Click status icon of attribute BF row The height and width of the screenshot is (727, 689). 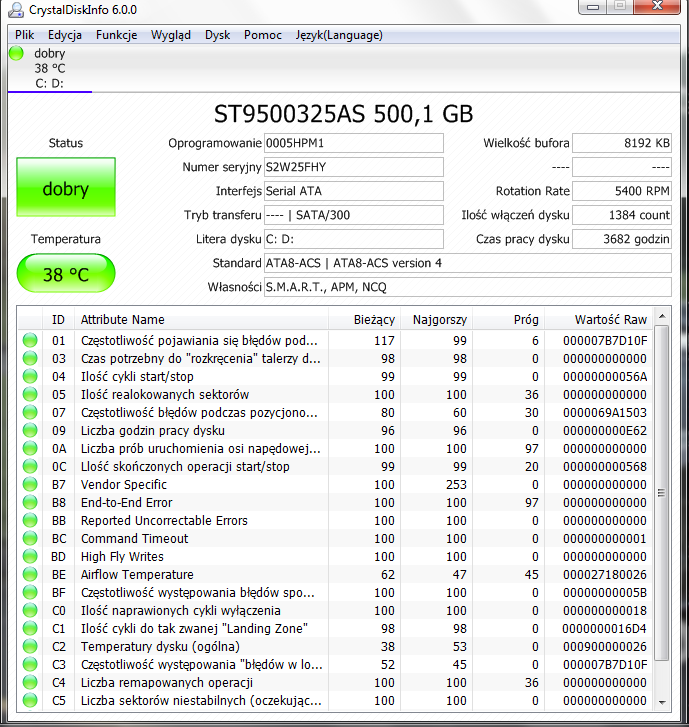(x=30, y=593)
